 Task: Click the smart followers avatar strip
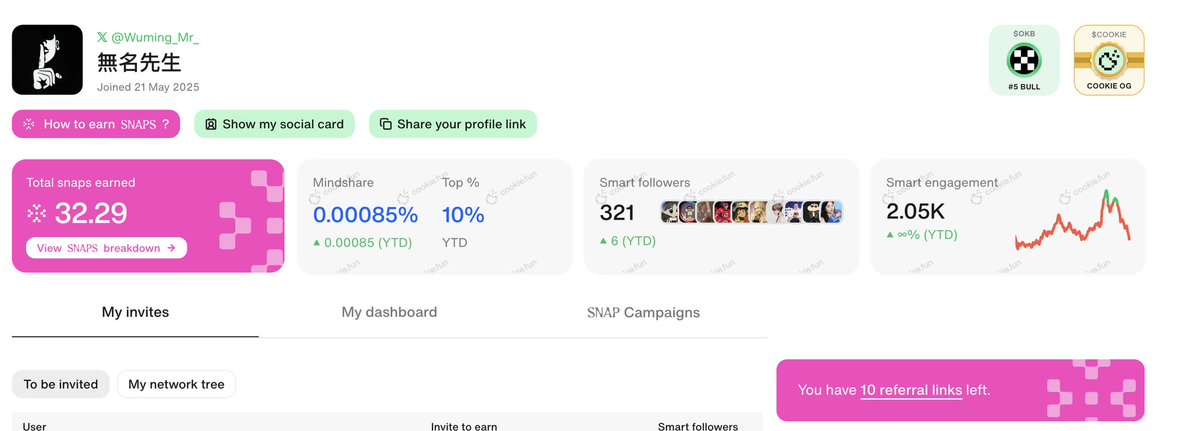pyautogui.click(x=752, y=212)
